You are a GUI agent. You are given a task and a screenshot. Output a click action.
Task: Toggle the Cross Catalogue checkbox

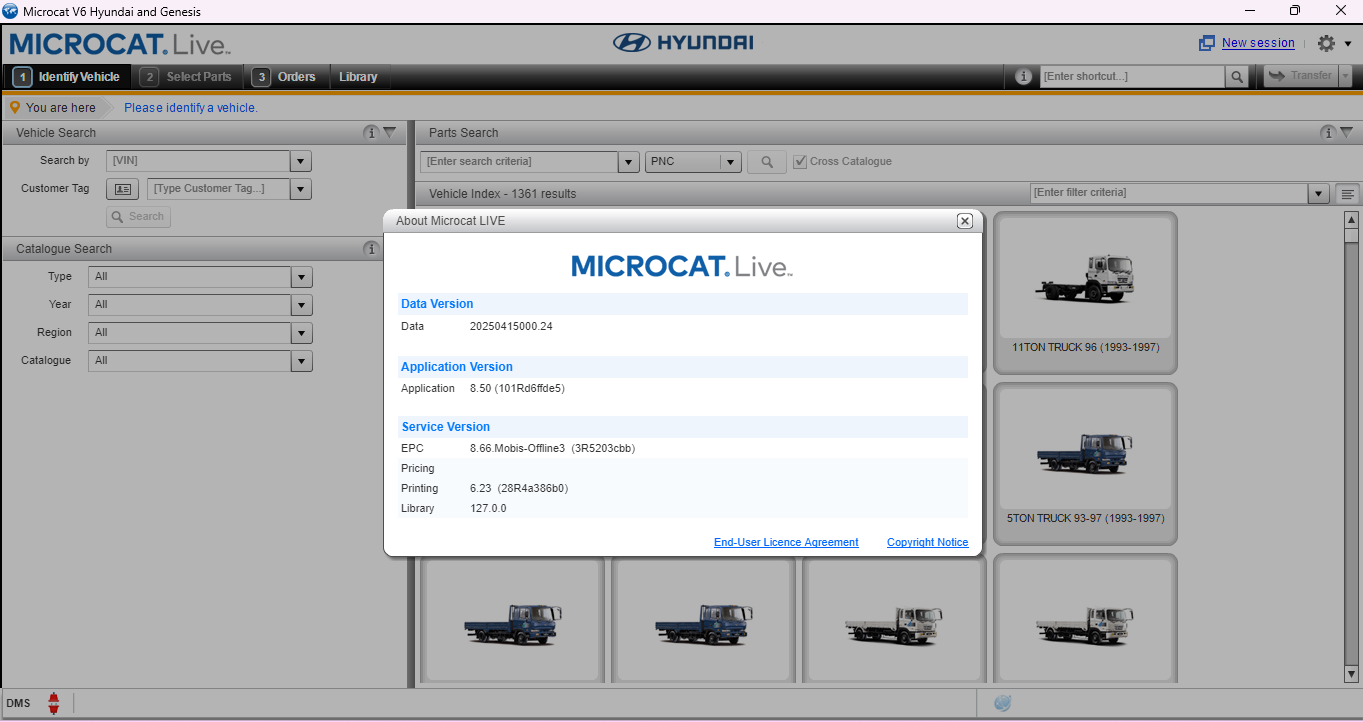[800, 162]
